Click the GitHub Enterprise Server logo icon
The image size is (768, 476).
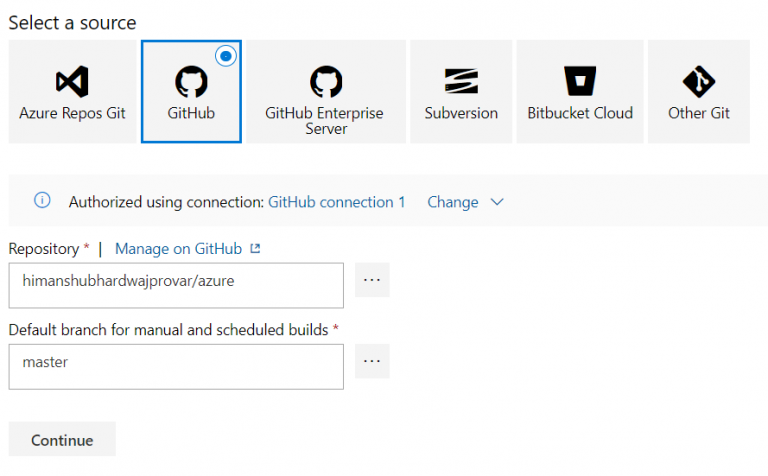click(x=325, y=81)
